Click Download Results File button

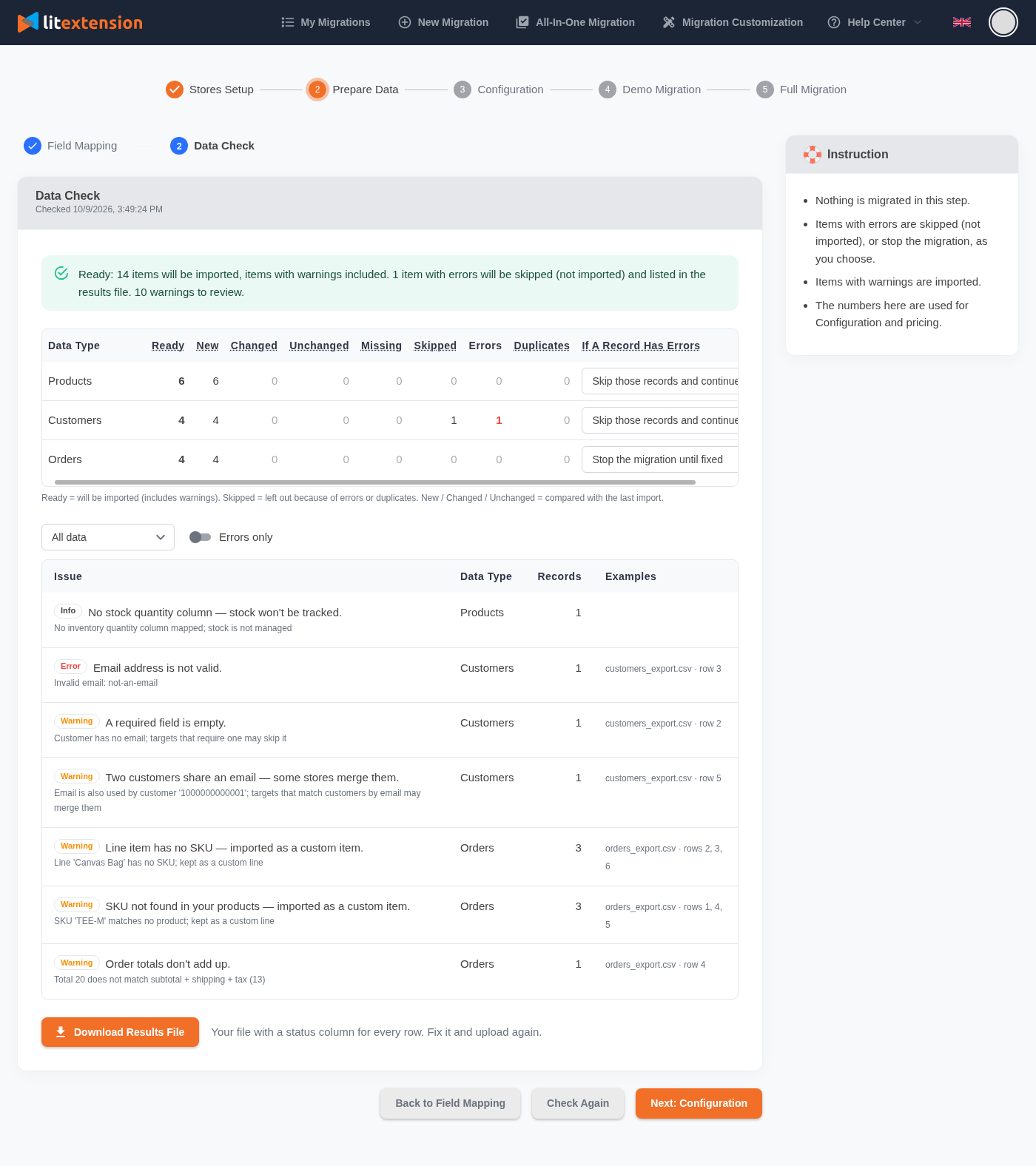(120, 1032)
